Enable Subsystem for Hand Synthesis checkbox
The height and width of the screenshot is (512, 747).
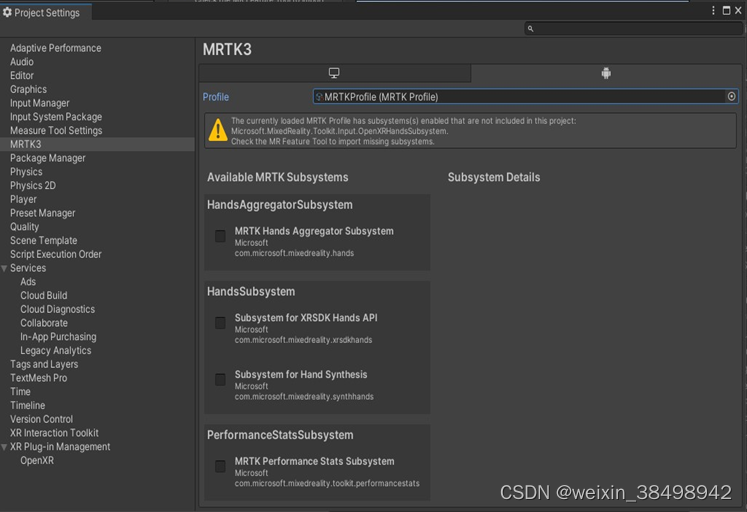tap(220, 380)
